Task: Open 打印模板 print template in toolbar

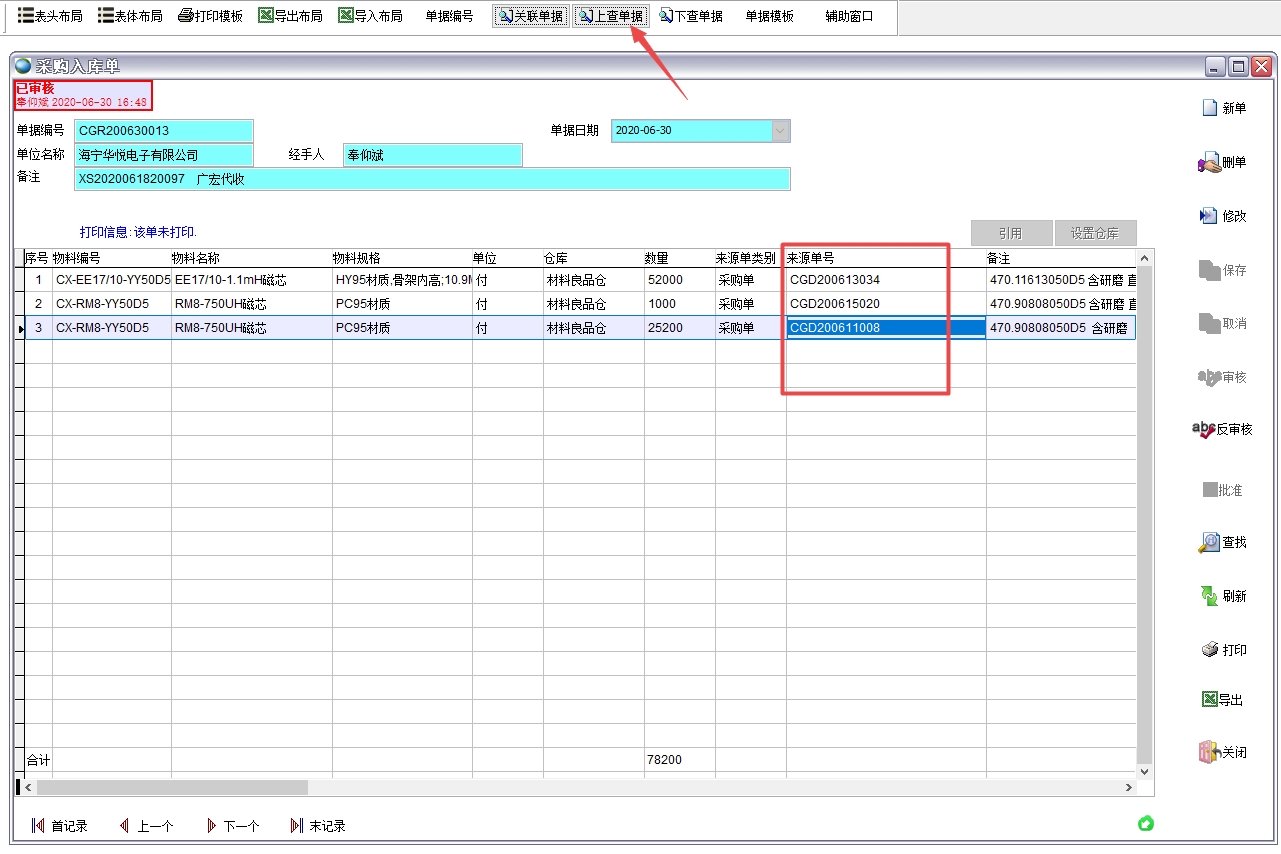Action: [211, 16]
